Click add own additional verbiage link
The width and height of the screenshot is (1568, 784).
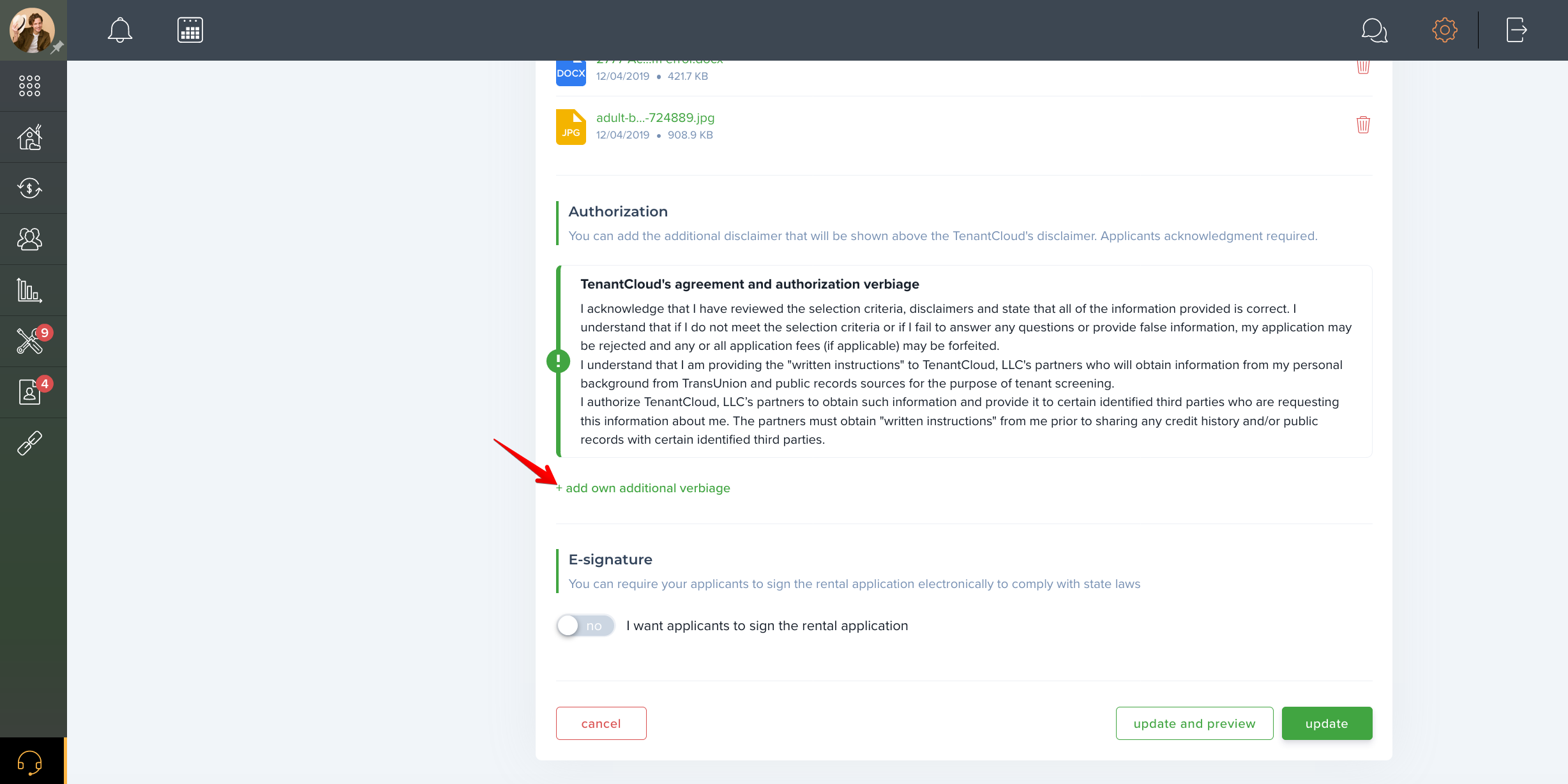point(643,488)
